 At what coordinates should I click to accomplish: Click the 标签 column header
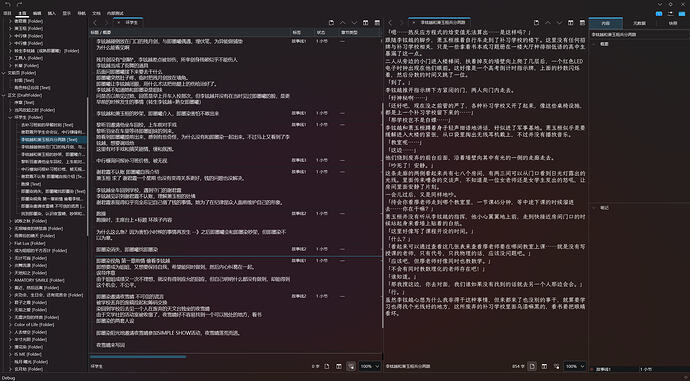[302, 33]
